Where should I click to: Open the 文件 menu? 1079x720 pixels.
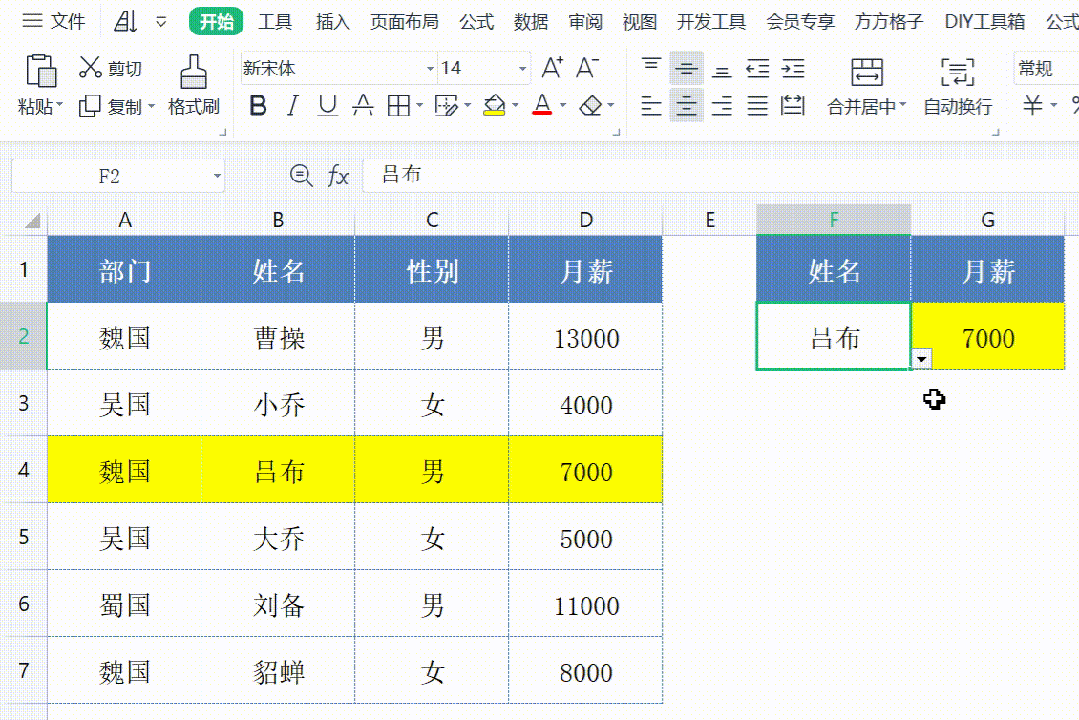point(54,21)
